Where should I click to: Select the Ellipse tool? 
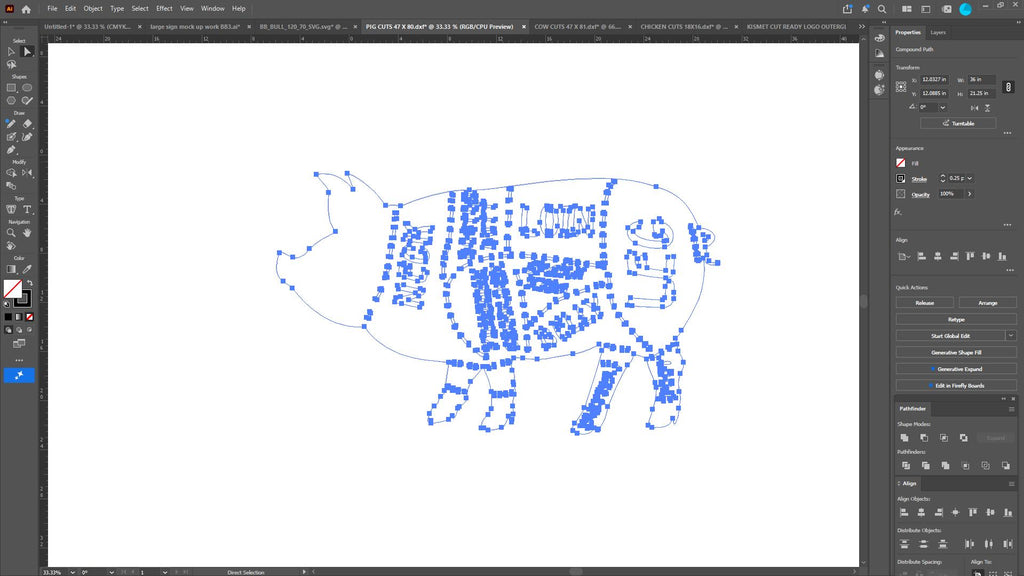click(x=27, y=88)
